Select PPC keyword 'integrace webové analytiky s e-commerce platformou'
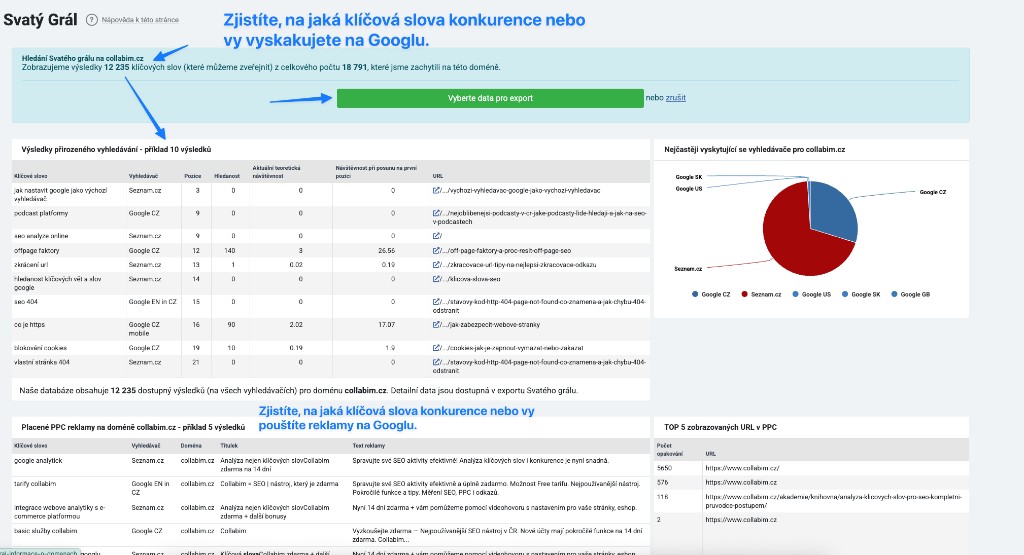The height and width of the screenshot is (555, 1024). tap(59, 512)
